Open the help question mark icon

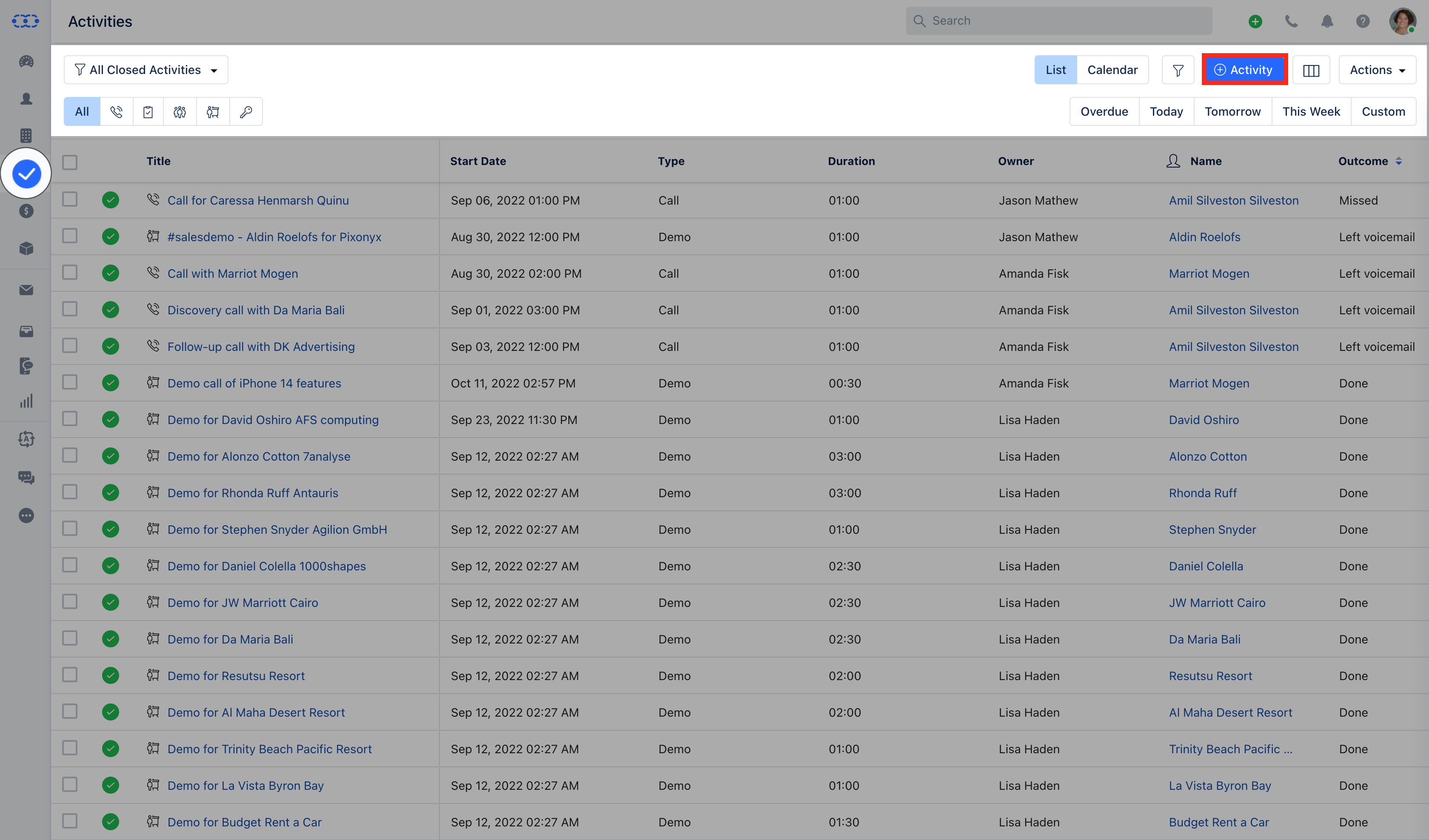[1363, 22]
